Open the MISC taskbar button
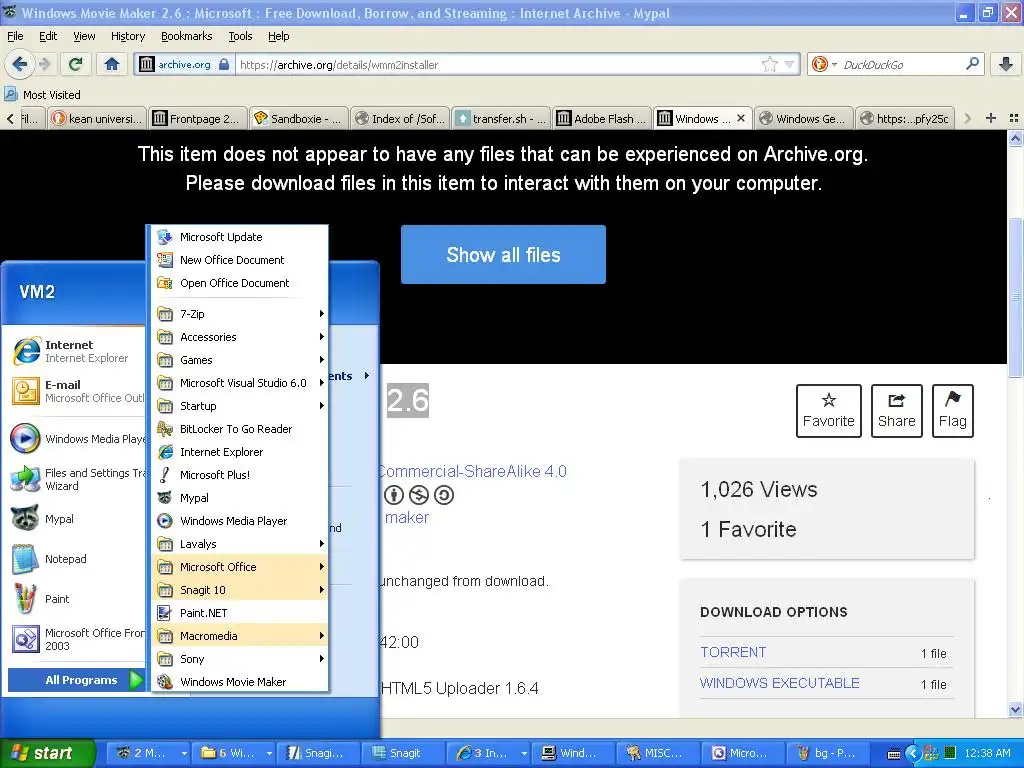The width and height of the screenshot is (1024, 768). pyautogui.click(x=656, y=753)
